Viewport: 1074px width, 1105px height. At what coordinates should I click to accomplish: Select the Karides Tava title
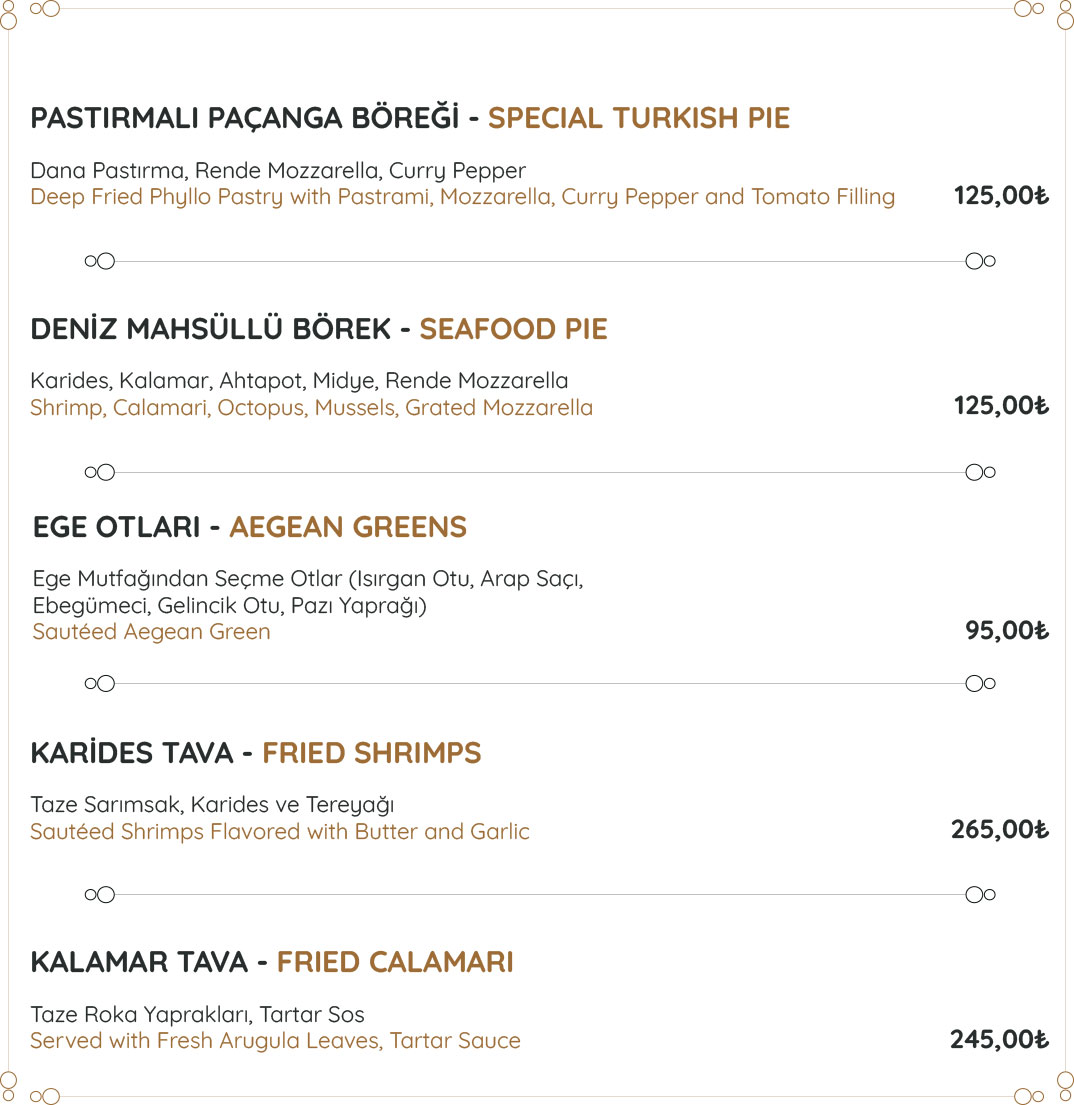point(132,752)
